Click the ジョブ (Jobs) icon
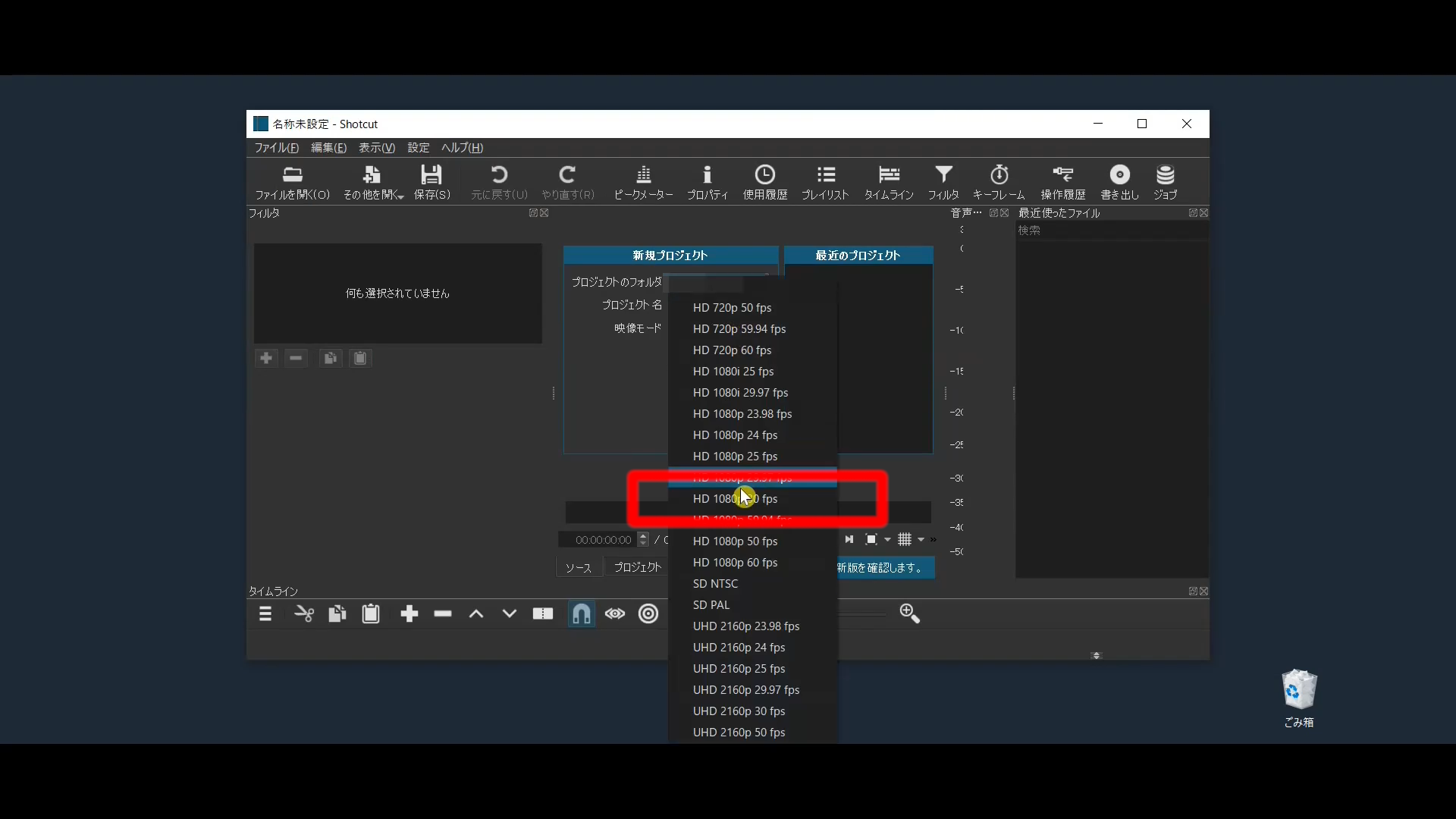 coord(1166,181)
